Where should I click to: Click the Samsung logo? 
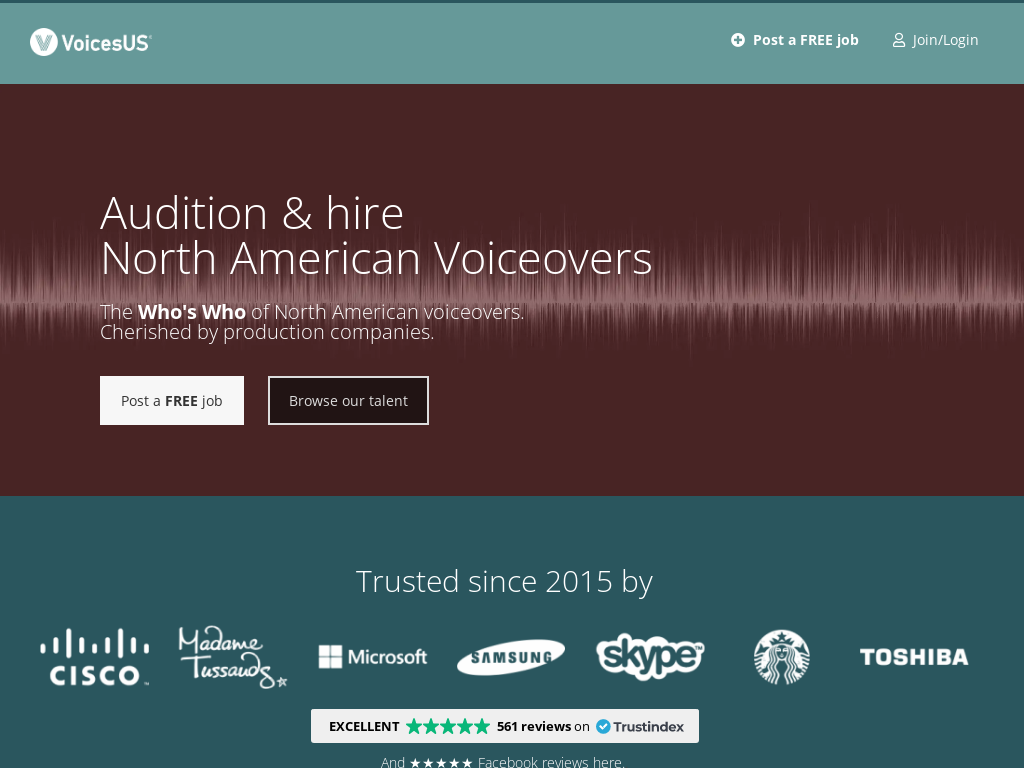tap(511, 657)
